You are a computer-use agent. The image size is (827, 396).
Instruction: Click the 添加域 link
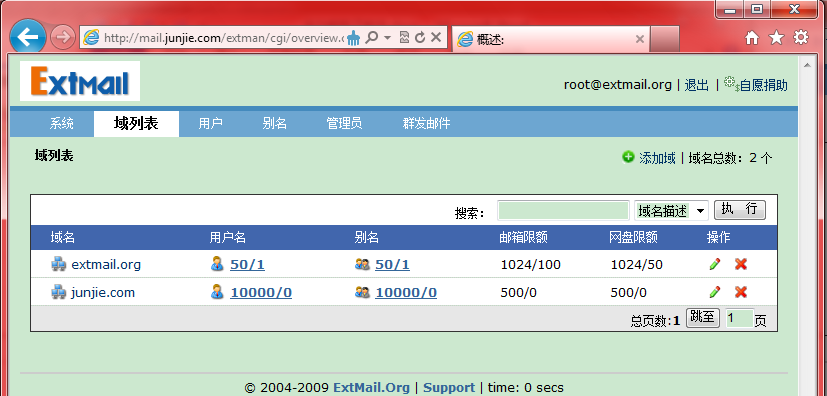657,158
